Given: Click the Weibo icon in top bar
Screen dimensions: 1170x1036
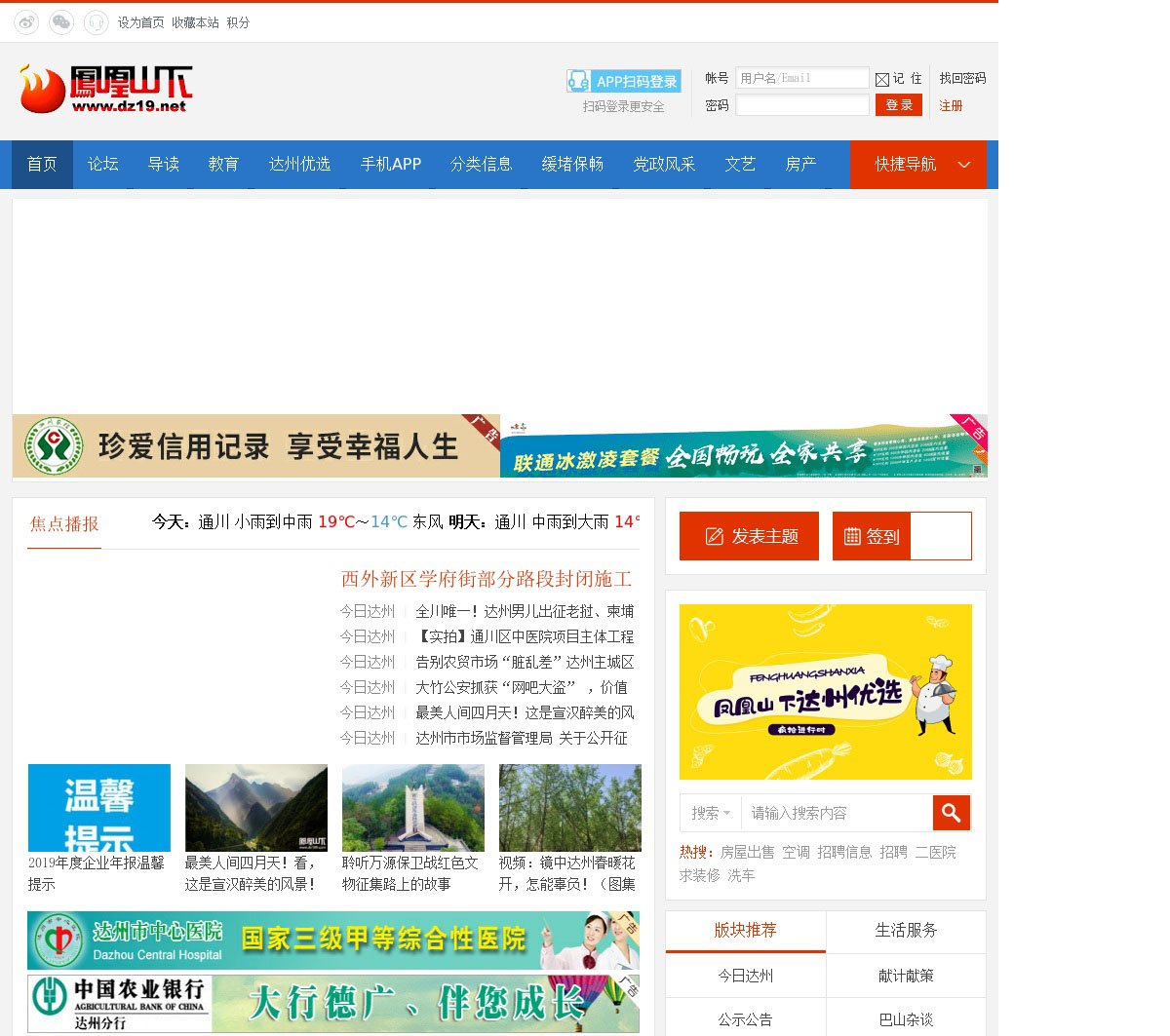Looking at the screenshot, I should (x=26, y=22).
